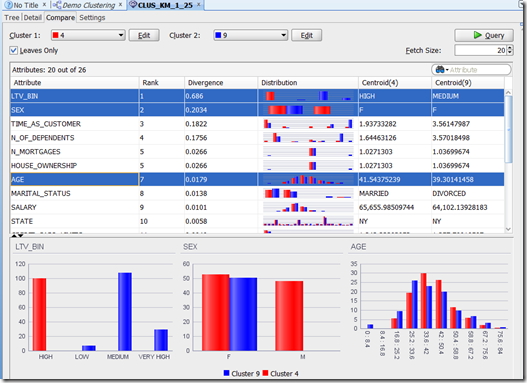Select the LTV_BIN attribute row
This screenshot has width=527, height=383.
tap(257, 96)
